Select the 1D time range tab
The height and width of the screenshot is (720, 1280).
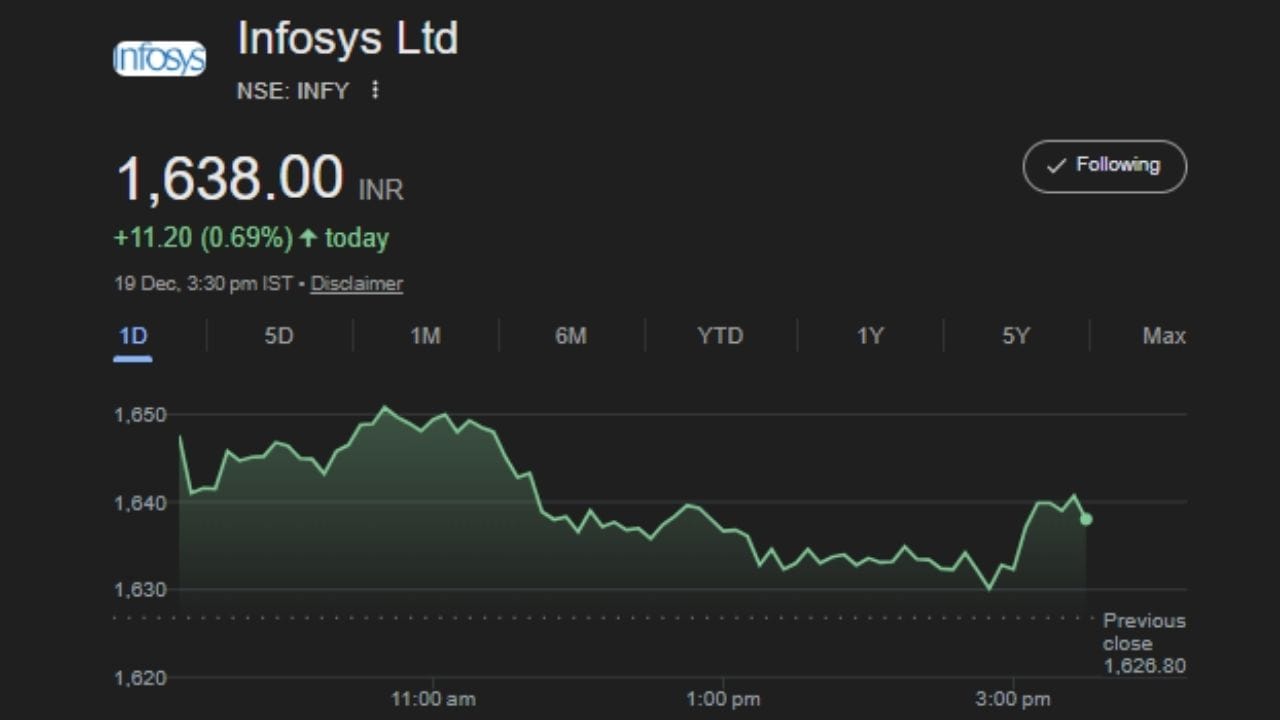[x=133, y=336]
